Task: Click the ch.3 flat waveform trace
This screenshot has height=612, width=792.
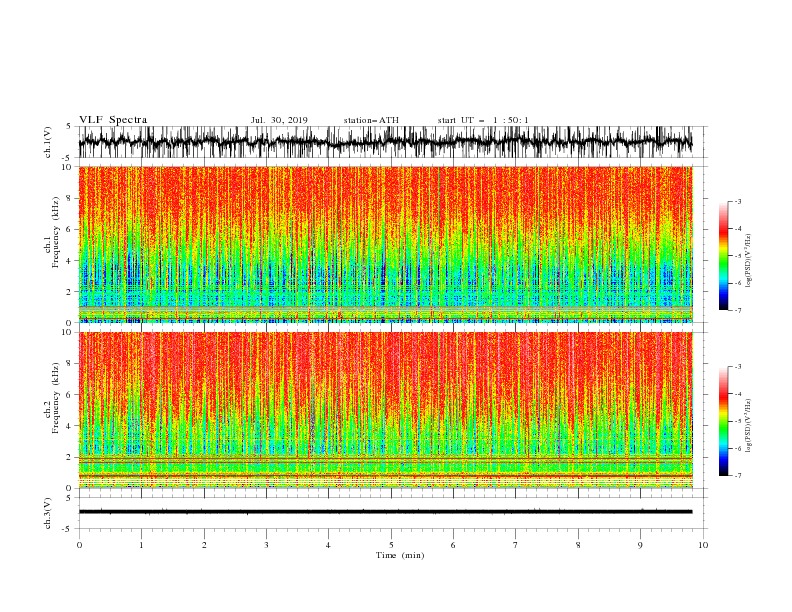Action: pyautogui.click(x=385, y=512)
